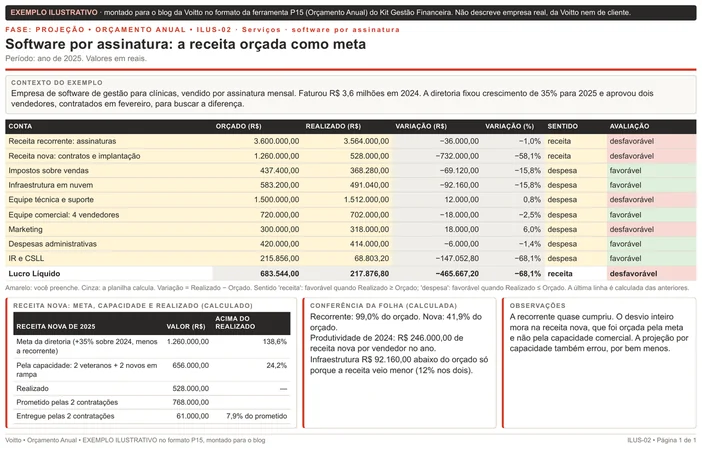Click the 'CONTEXTO DO EXEMPLO' heading
The image size is (702, 449).
57,83
